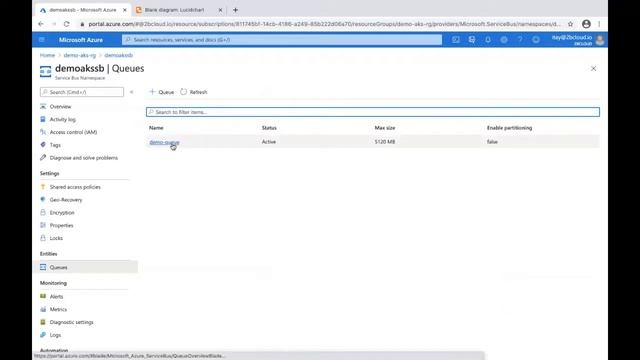Image resolution: width=640 pixels, height=360 pixels.
Task: Open Diagnose and solve problems
Action: click(x=84, y=158)
